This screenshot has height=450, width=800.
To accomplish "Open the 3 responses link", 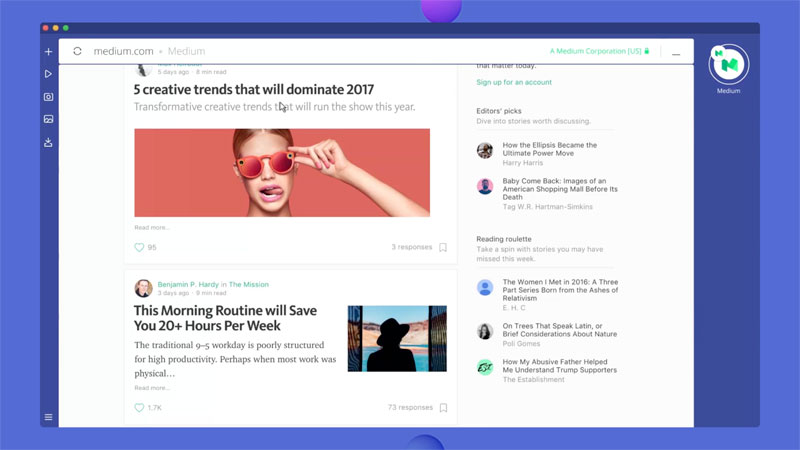I will [412, 247].
